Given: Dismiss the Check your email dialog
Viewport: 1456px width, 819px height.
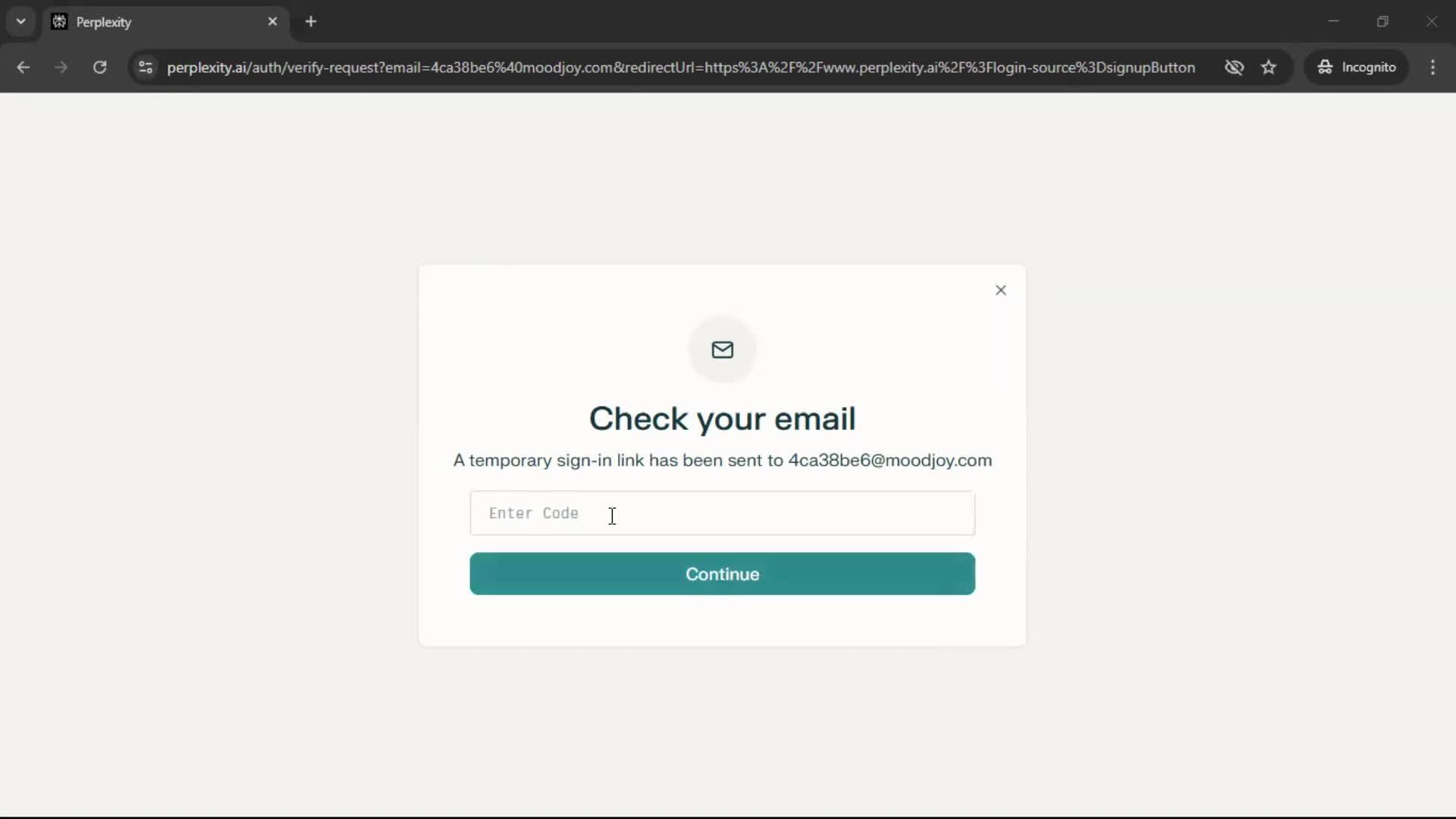Looking at the screenshot, I should pyautogui.click(x=1001, y=290).
